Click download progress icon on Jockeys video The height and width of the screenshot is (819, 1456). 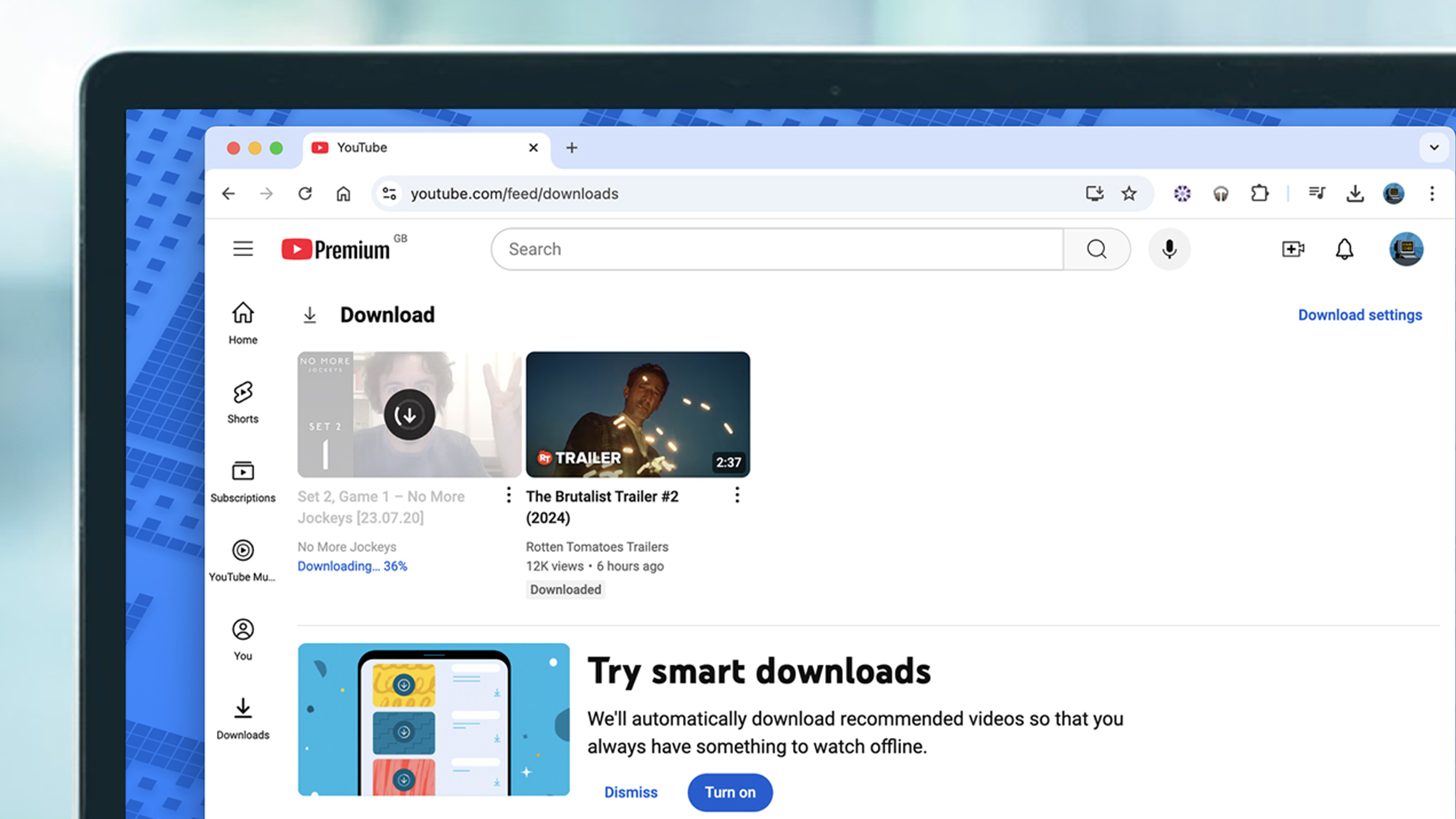(x=409, y=414)
